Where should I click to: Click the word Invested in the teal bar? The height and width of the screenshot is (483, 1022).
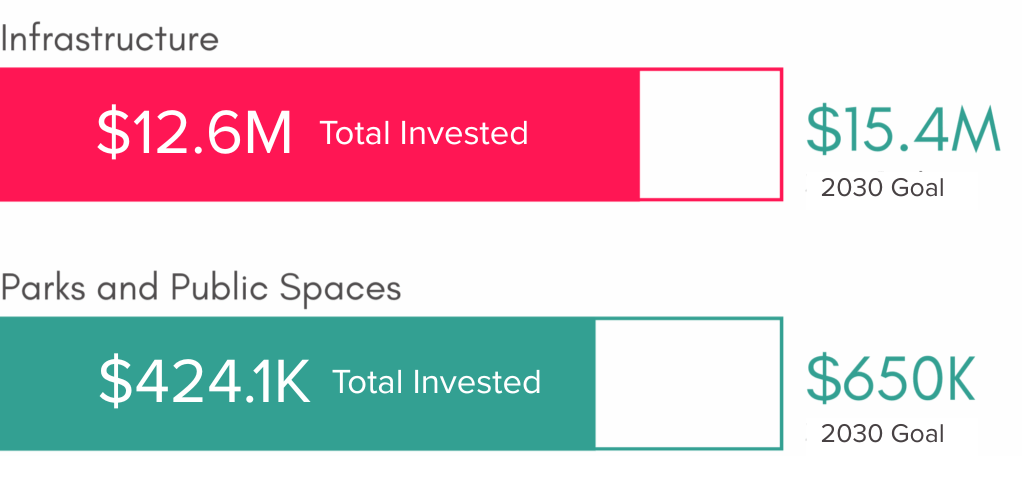pos(476,382)
